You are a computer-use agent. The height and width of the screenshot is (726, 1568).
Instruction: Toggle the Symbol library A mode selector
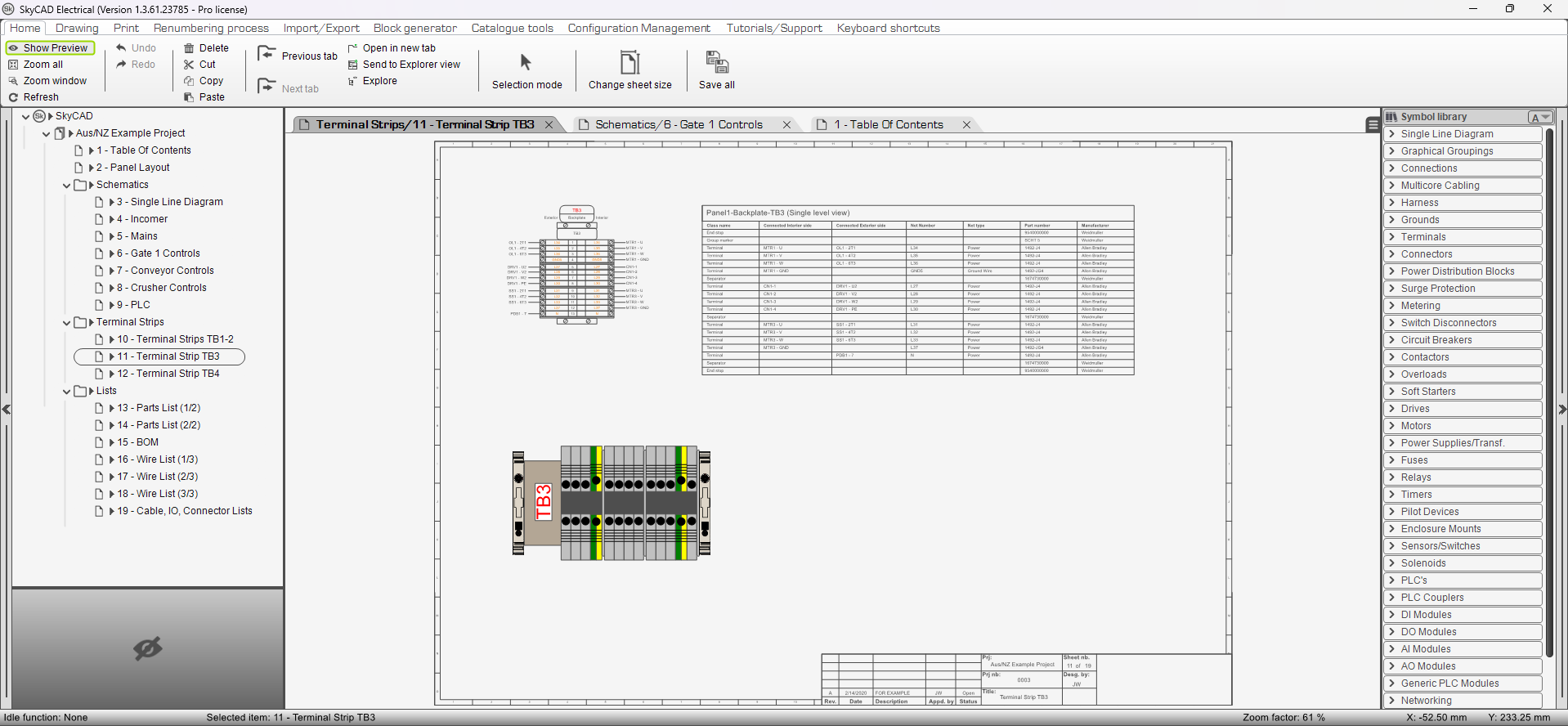pyautogui.click(x=1540, y=117)
